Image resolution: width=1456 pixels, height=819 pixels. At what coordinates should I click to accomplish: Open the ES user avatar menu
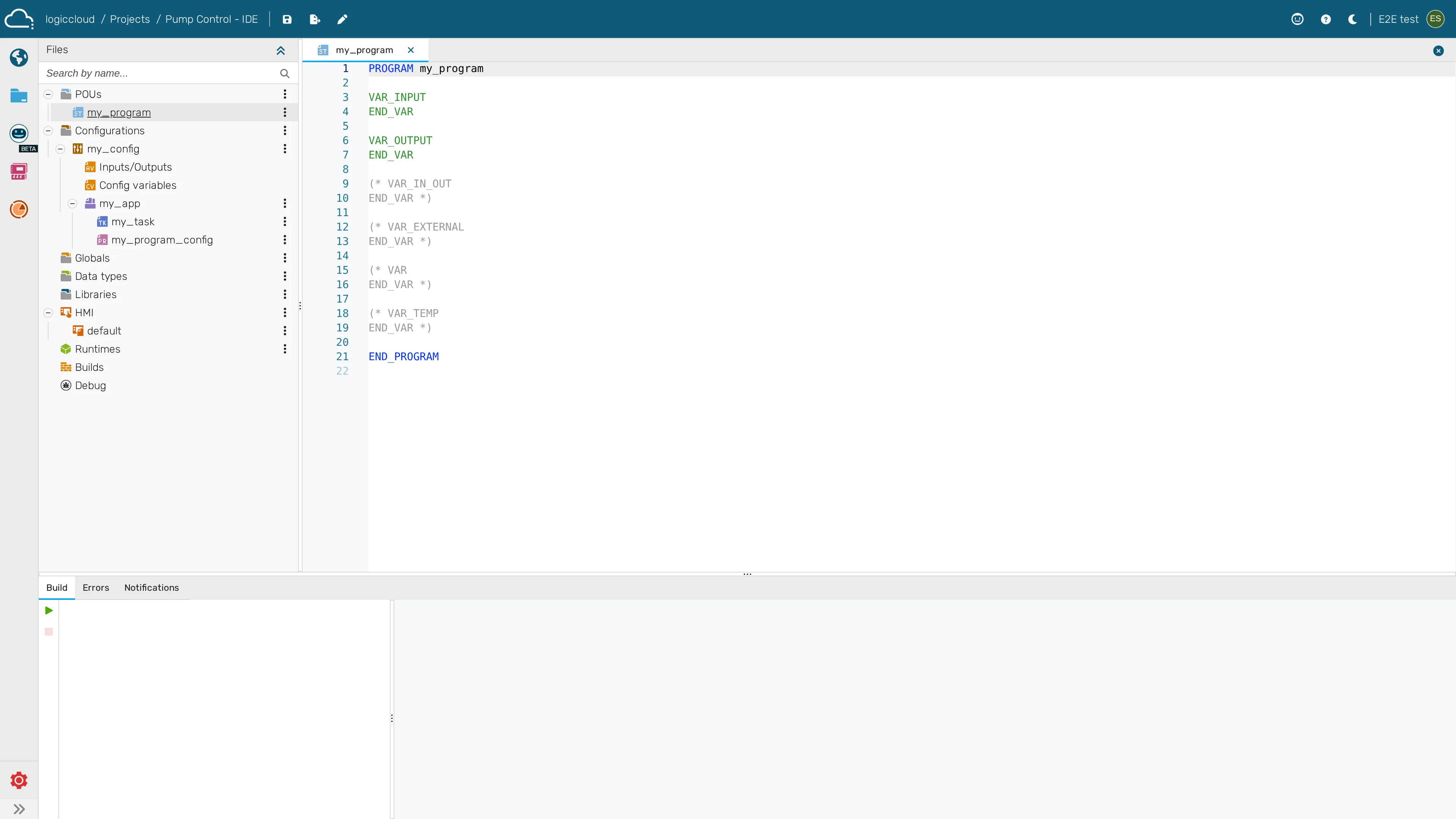click(1435, 19)
